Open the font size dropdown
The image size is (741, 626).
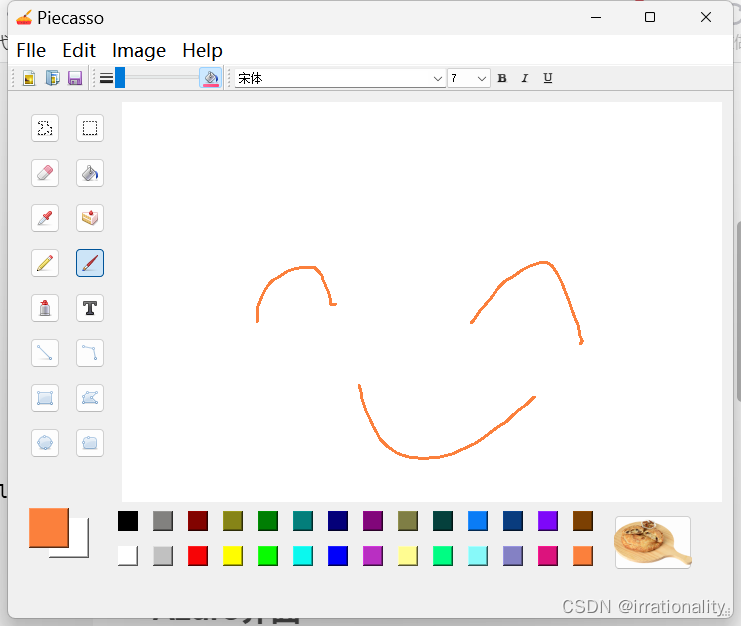coord(469,78)
